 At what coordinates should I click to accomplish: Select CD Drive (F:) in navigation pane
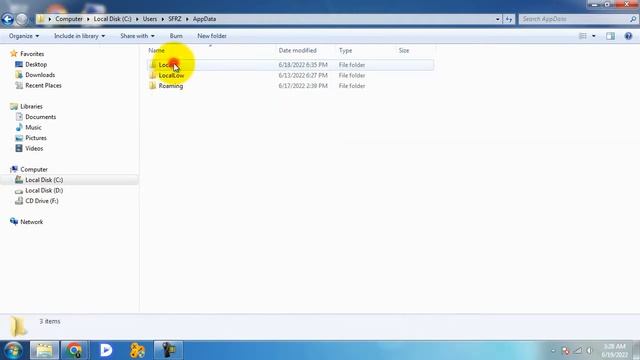coord(42,201)
